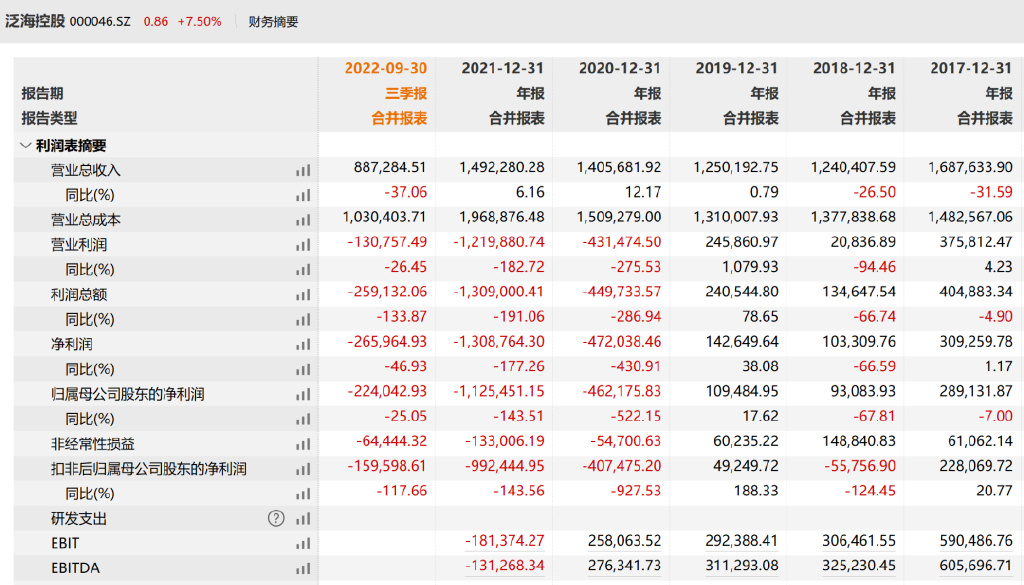Click the 三季报 report type label

(406, 93)
